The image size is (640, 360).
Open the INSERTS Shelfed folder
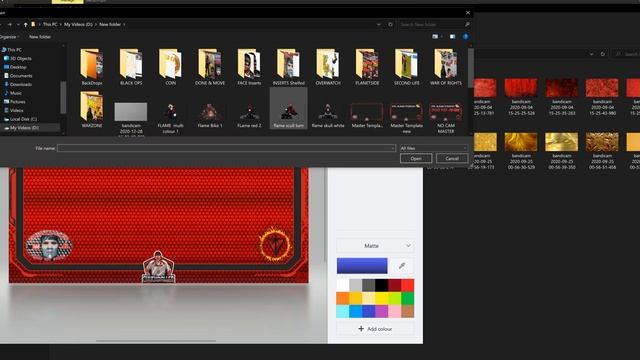pos(289,67)
